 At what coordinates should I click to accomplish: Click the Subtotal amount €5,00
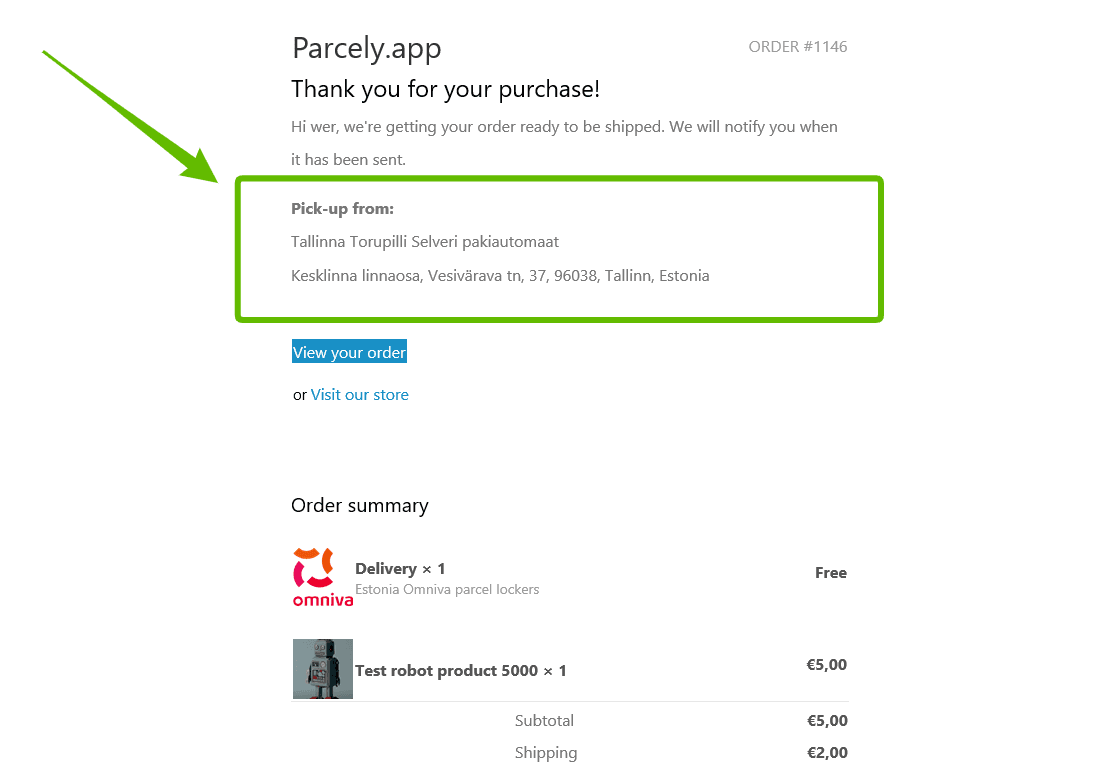(826, 721)
